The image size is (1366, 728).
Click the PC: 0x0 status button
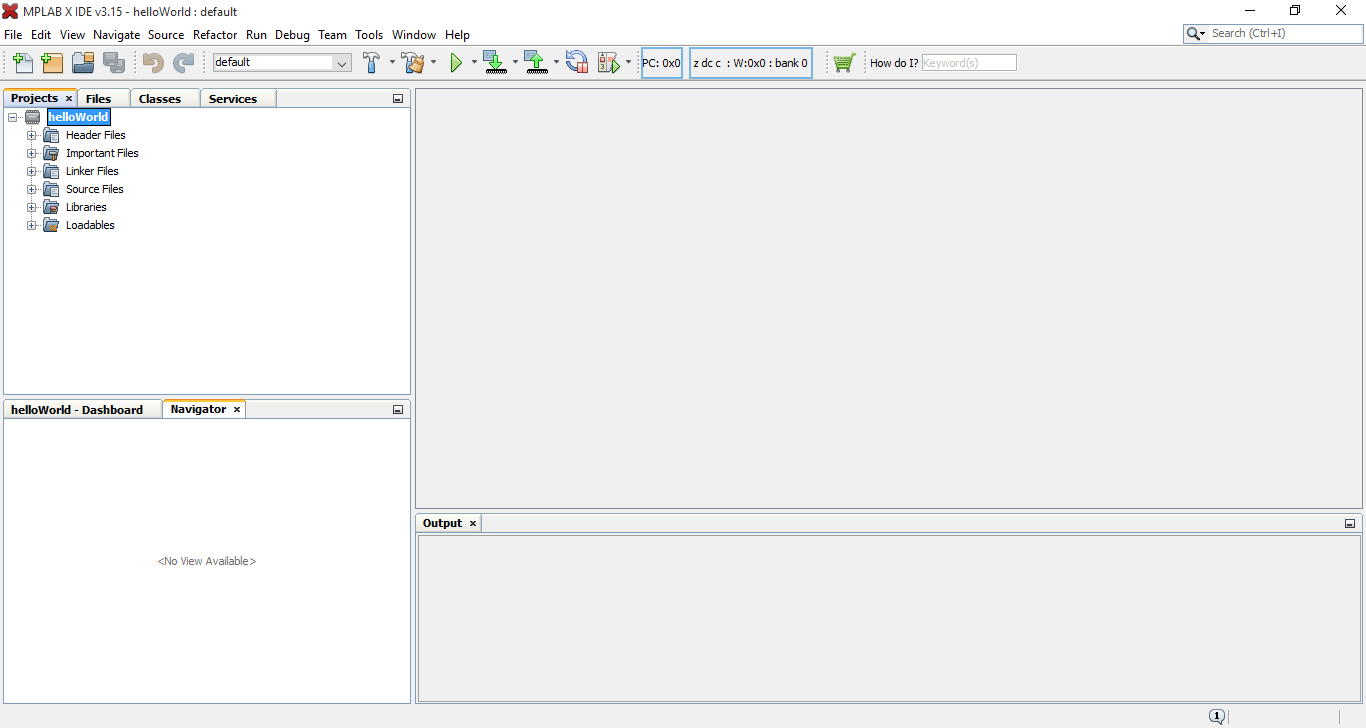click(x=661, y=62)
